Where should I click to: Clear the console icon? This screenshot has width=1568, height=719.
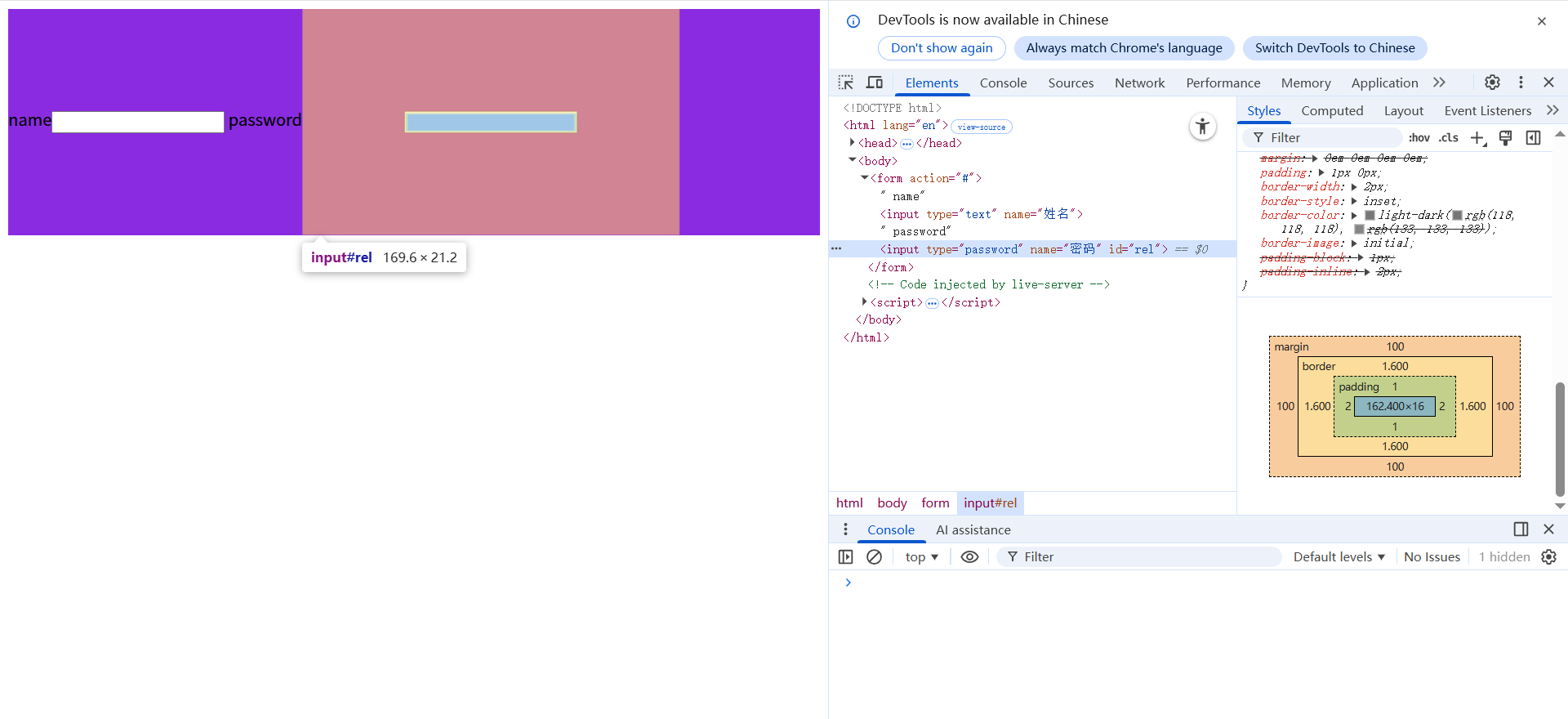click(874, 557)
